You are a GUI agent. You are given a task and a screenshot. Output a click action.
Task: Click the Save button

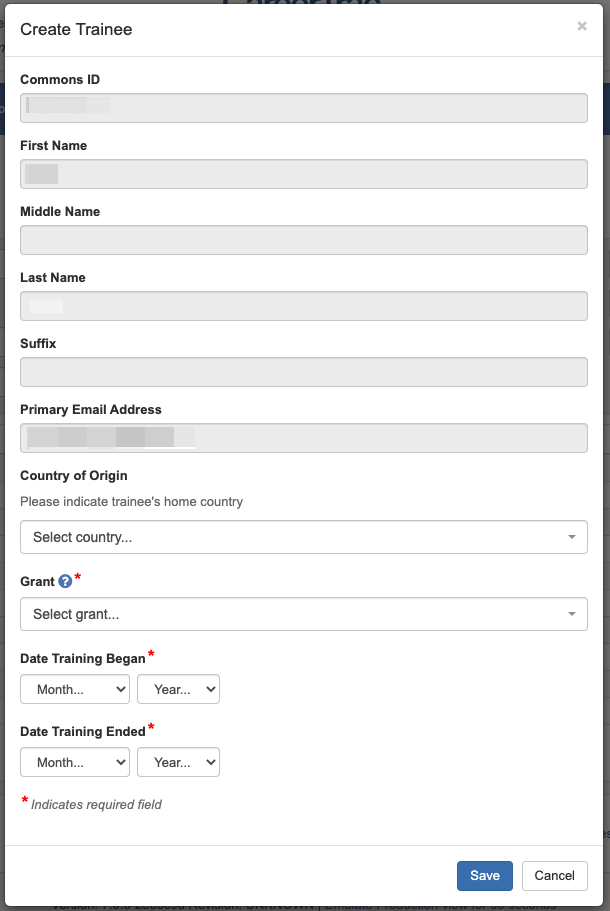tap(485, 875)
